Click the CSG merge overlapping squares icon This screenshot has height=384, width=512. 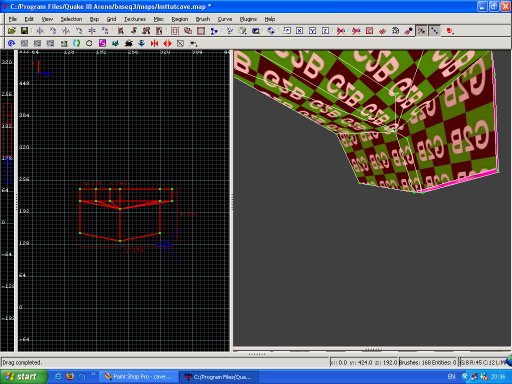[188, 31]
